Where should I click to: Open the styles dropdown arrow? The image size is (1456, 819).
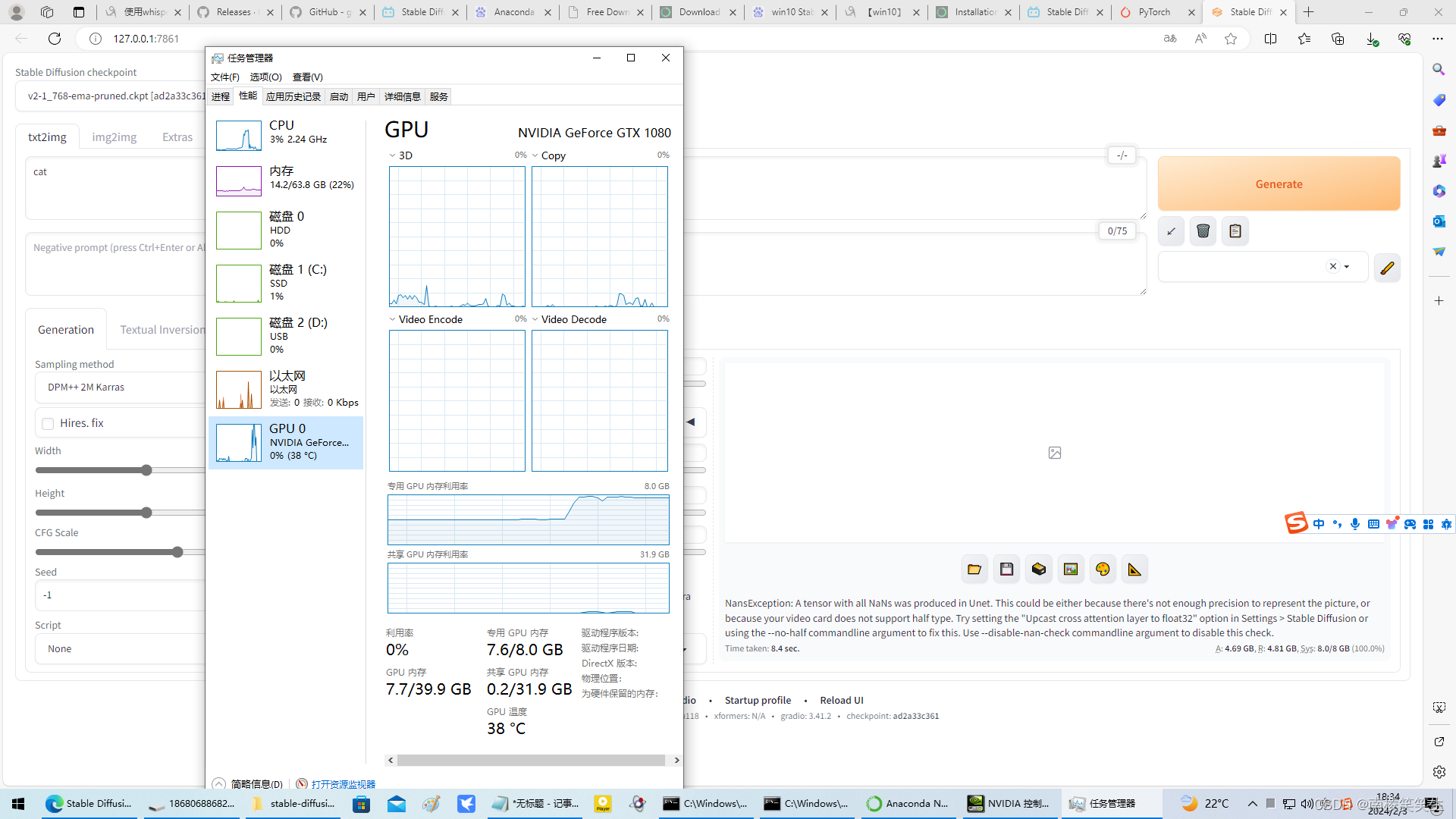tap(1347, 267)
